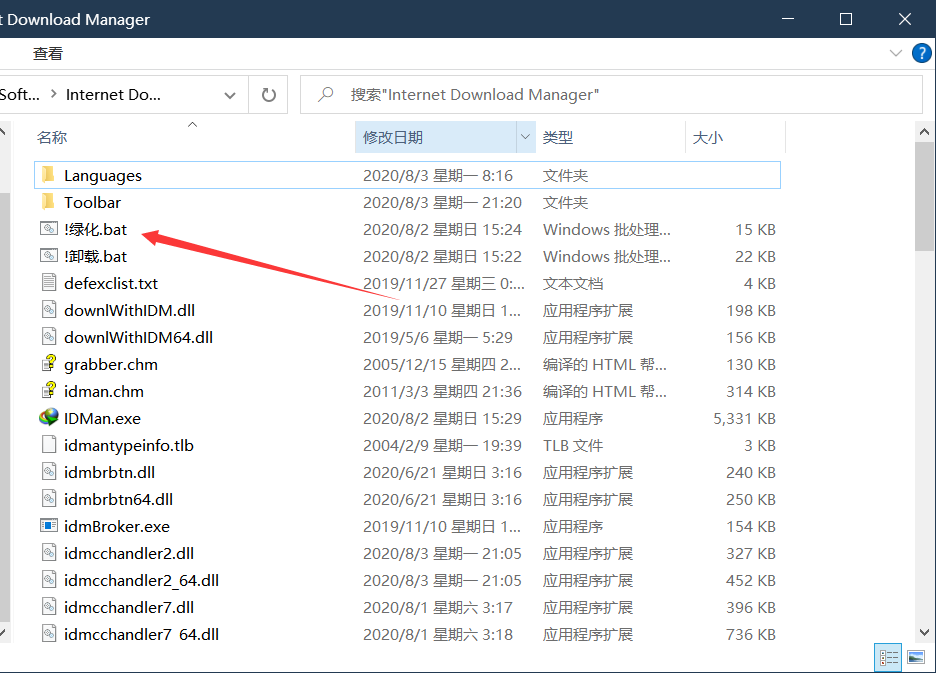Image resolution: width=936 pixels, height=673 pixels.
Task: Click the idmbrbtn64.dll file icon
Action: [48, 498]
